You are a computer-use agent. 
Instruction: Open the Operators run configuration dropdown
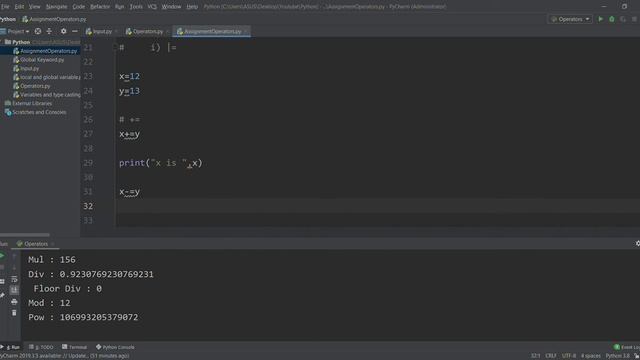coord(570,19)
